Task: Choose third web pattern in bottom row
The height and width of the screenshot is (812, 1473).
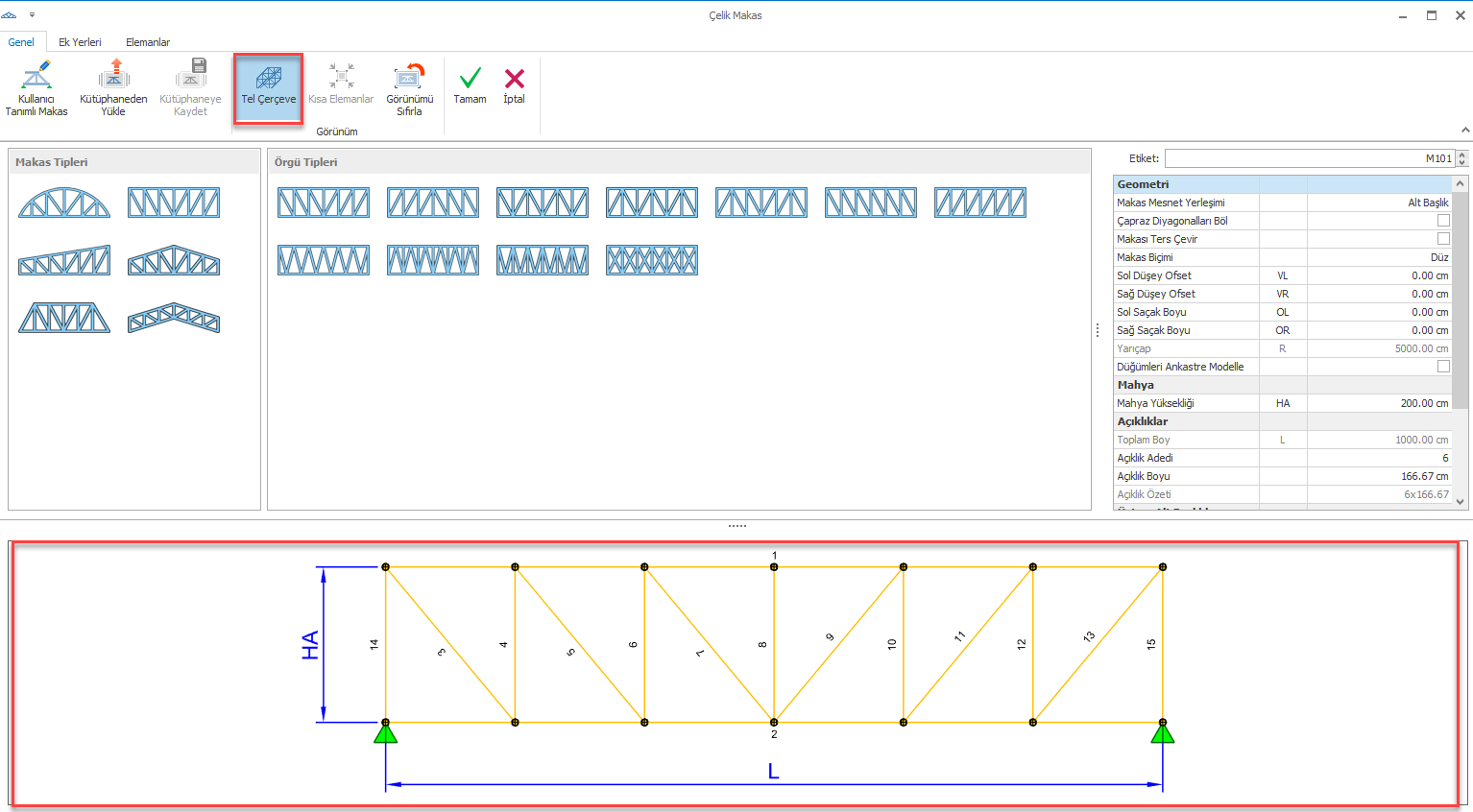Action: click(x=543, y=260)
